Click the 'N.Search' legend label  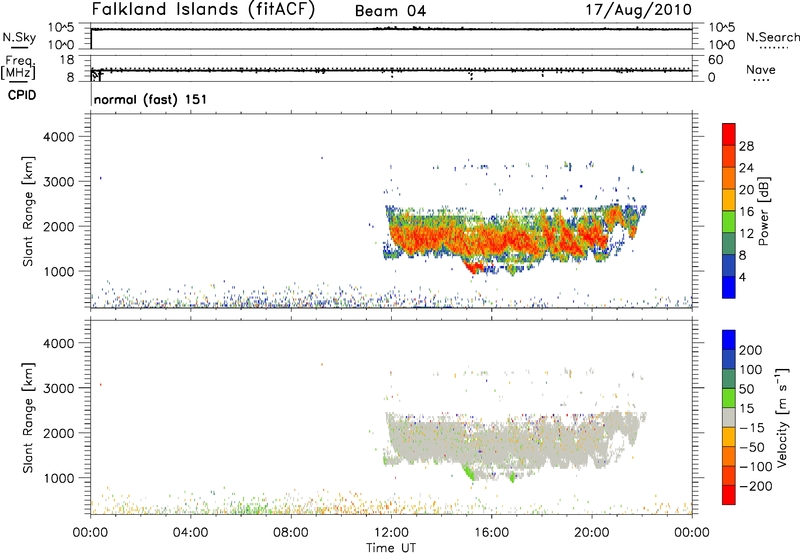[x=772, y=37]
